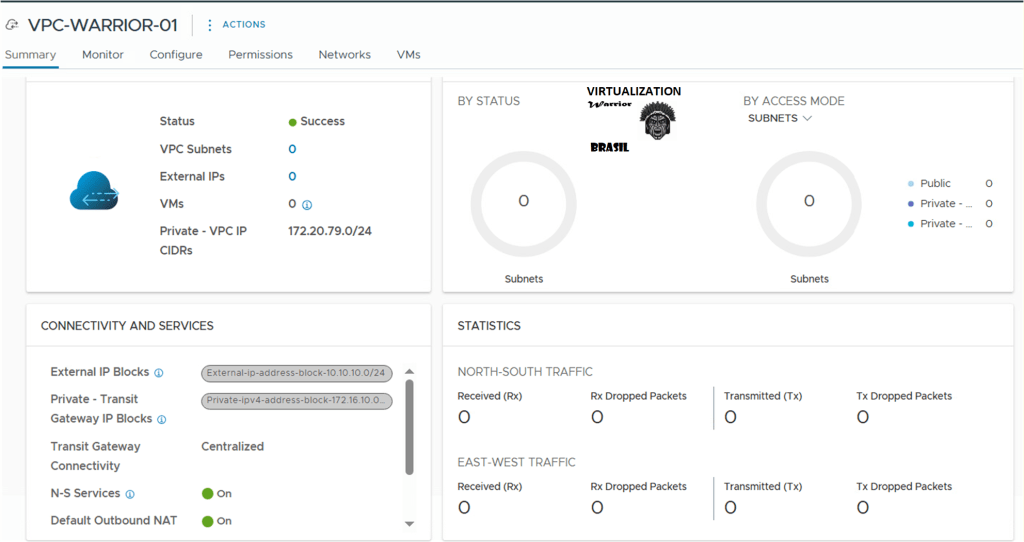The height and width of the screenshot is (542, 1024).
Task: Click the info icon next to VMs count
Action: (x=307, y=205)
